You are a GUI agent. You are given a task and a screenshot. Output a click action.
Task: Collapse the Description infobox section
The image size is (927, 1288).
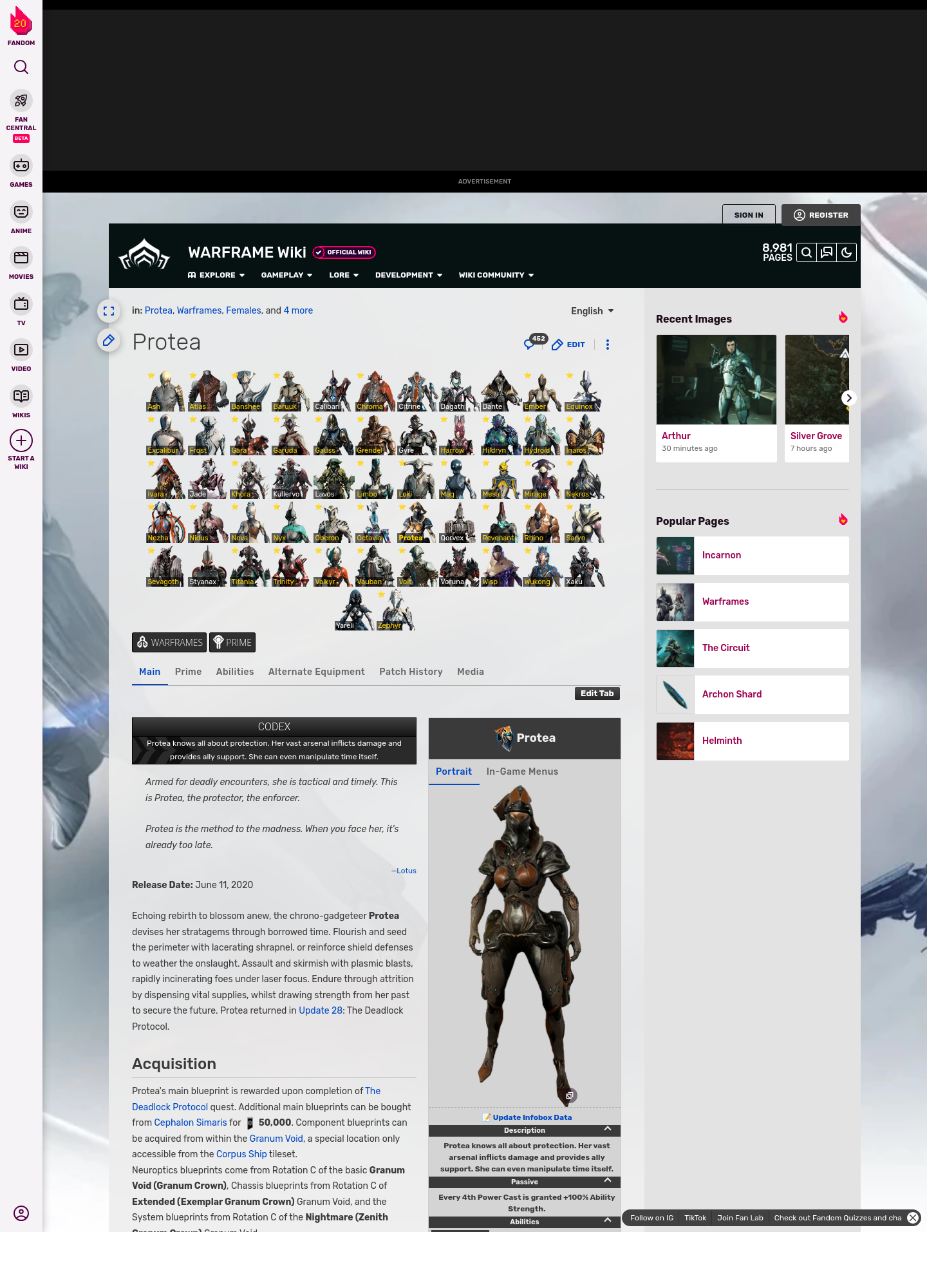click(607, 1129)
